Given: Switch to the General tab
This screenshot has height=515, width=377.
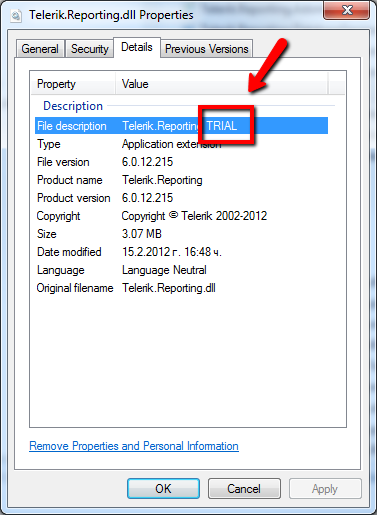Looking at the screenshot, I should pyautogui.click(x=40, y=49).
